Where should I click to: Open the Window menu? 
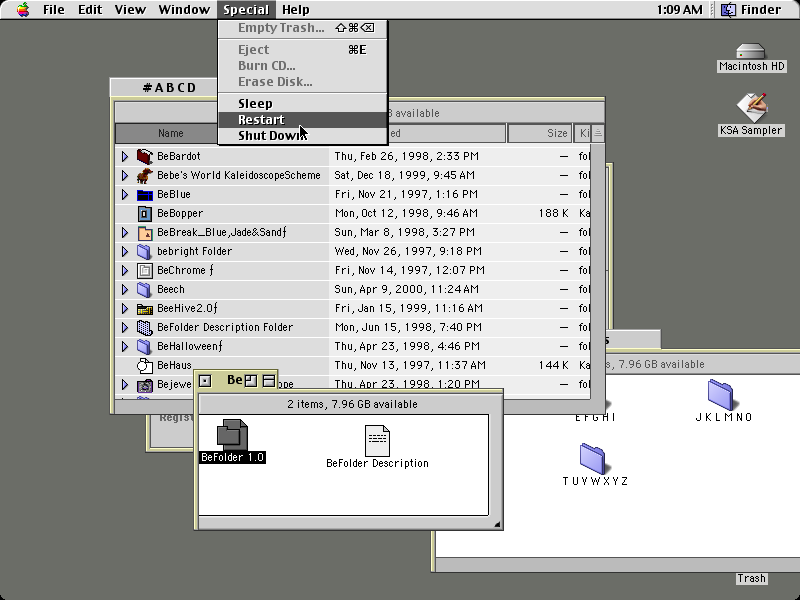tap(184, 10)
